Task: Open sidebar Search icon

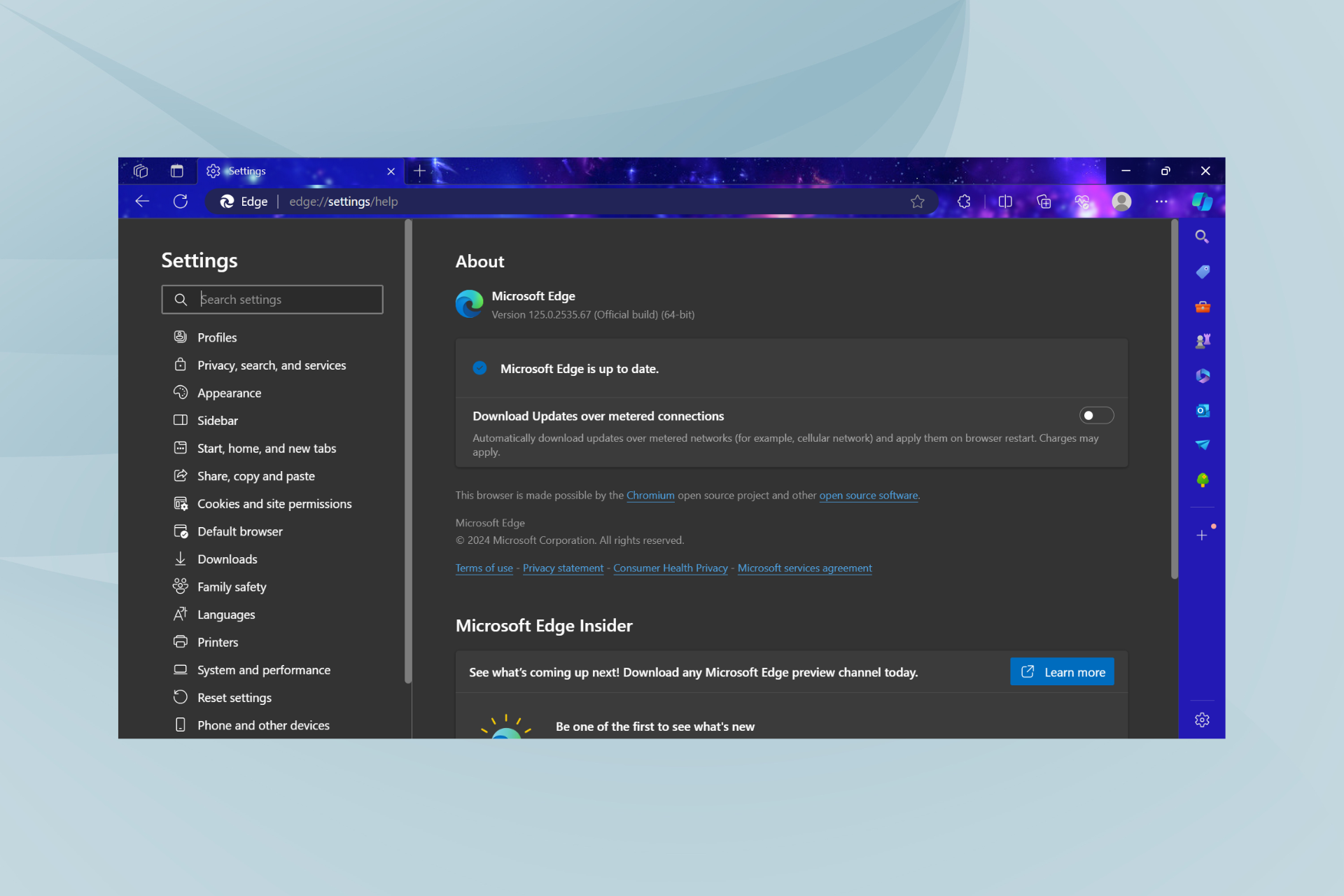Action: (x=1202, y=237)
